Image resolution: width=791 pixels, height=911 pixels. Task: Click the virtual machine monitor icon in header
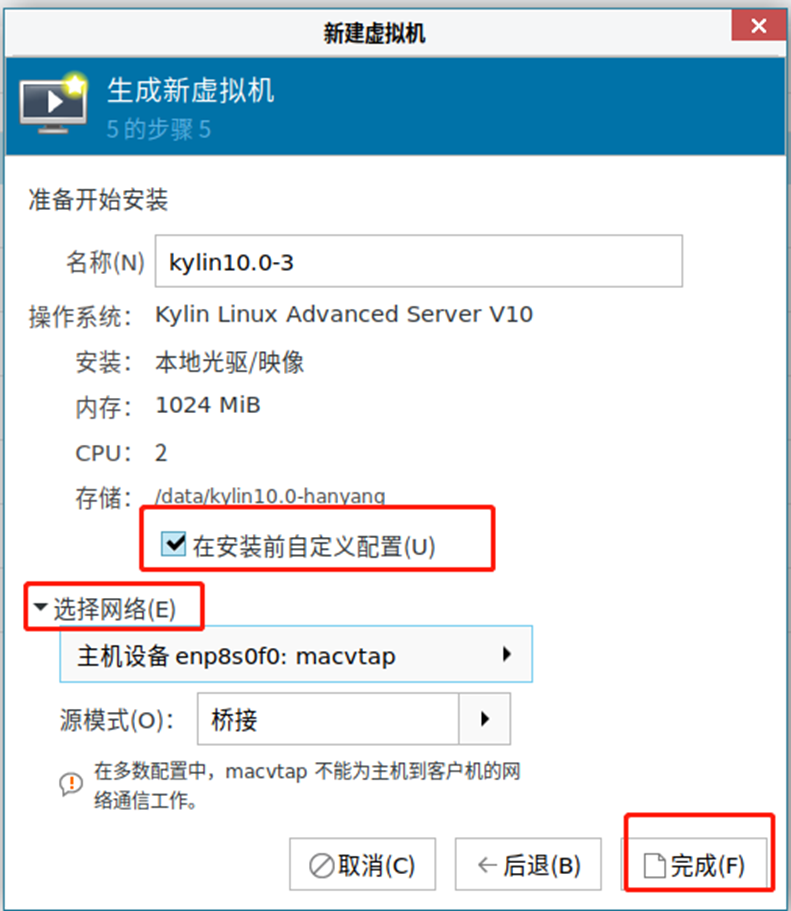coord(53,103)
